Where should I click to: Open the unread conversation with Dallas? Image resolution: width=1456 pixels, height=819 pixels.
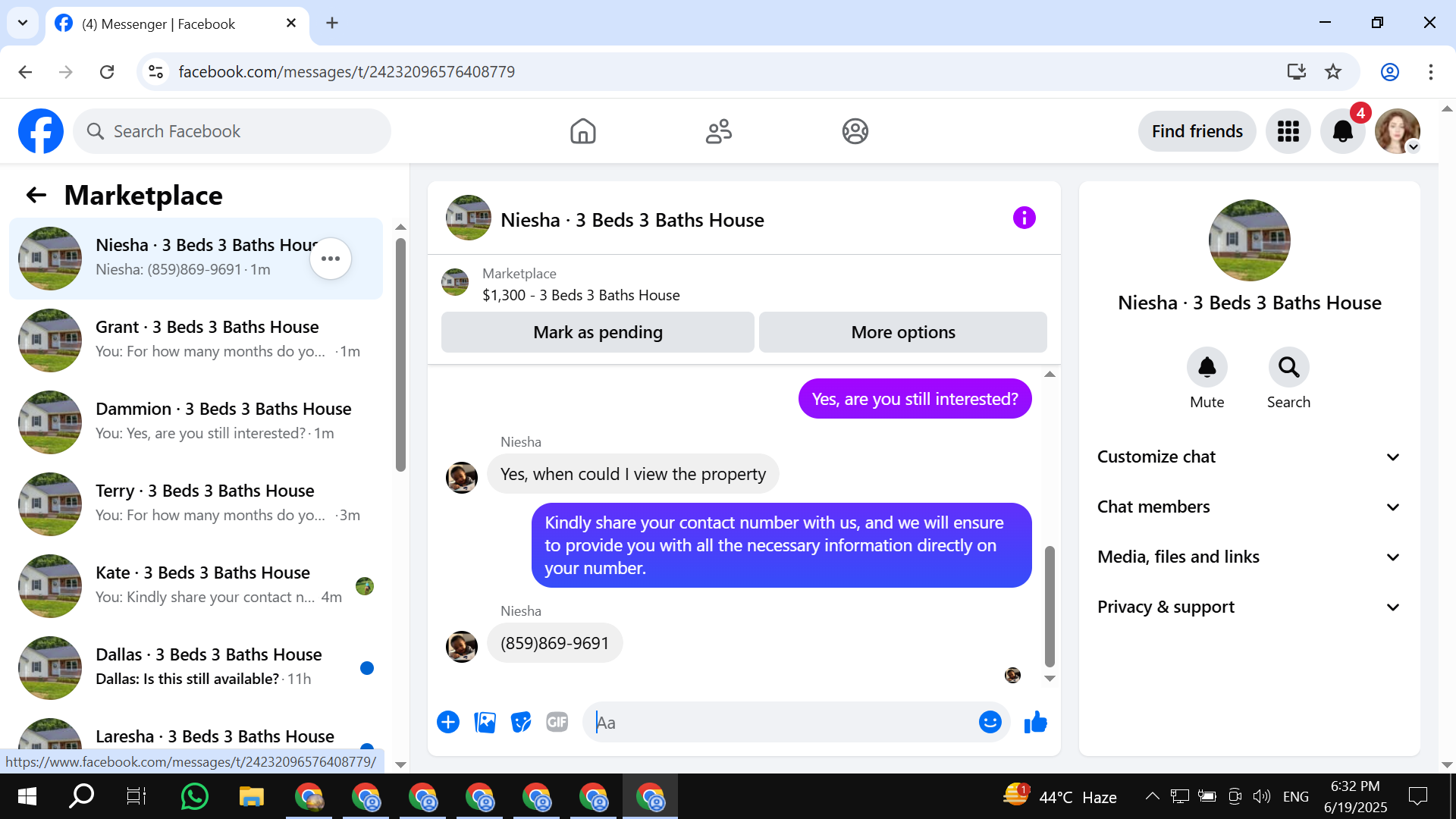[x=196, y=667]
